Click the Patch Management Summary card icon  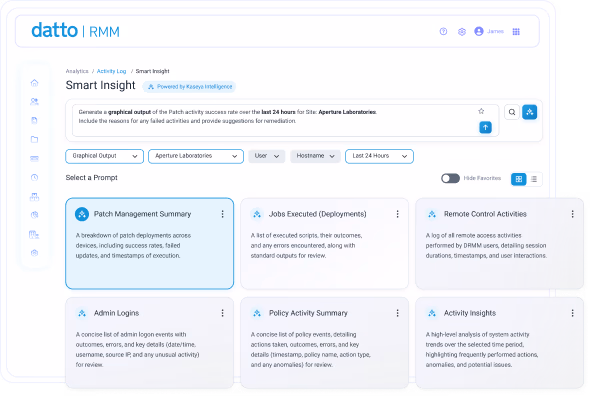[x=82, y=214]
